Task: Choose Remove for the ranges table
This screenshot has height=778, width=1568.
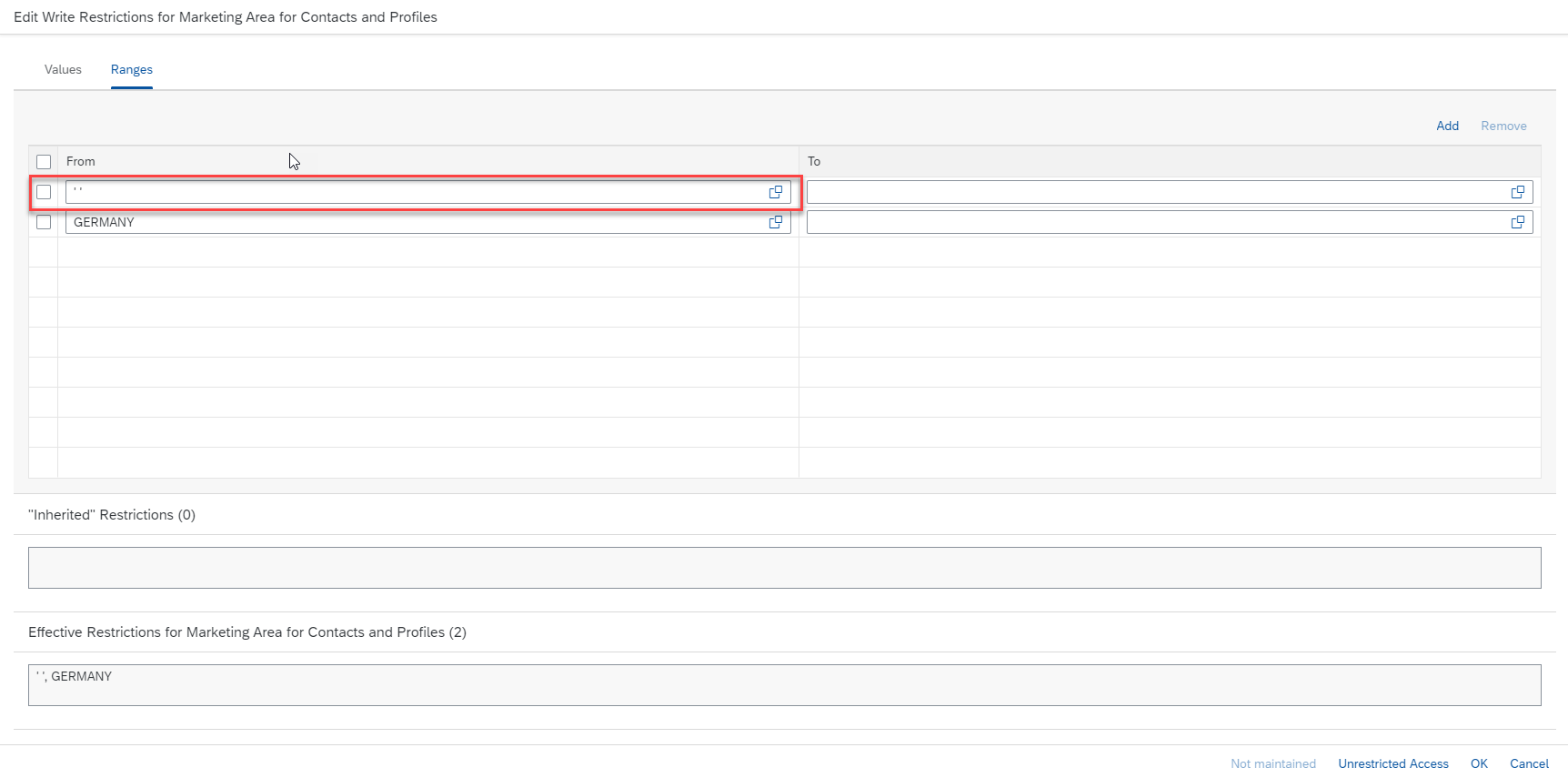Action: pyautogui.click(x=1503, y=126)
